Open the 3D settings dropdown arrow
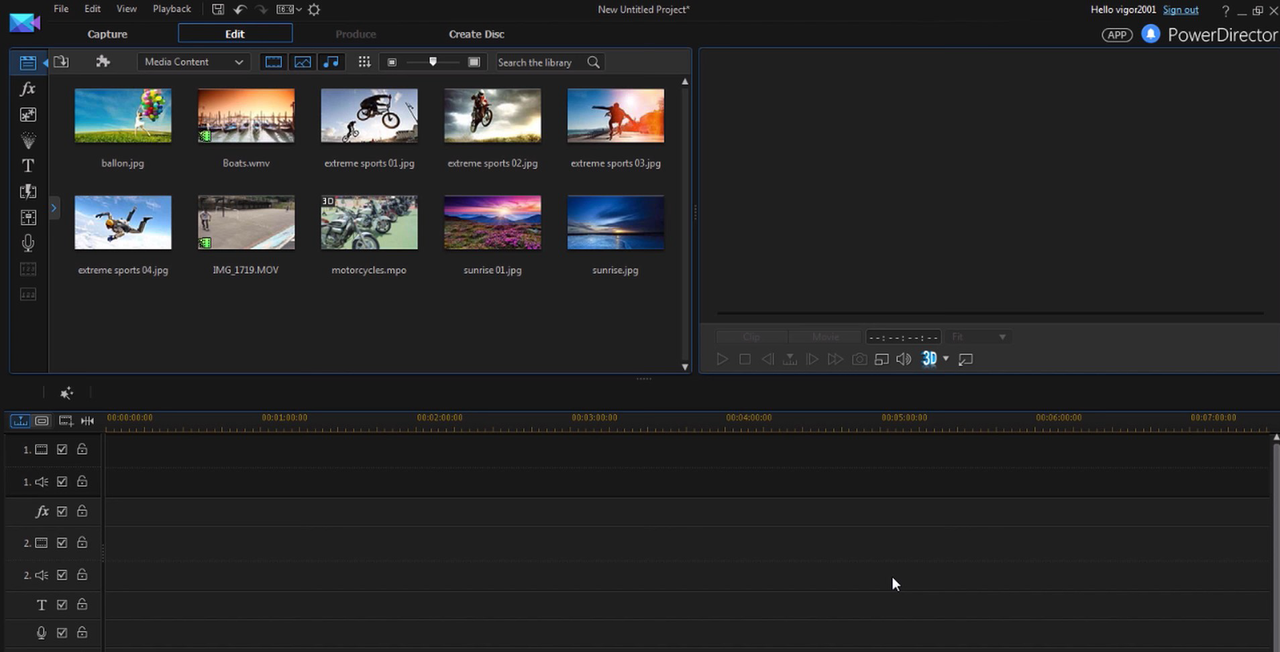This screenshot has height=652, width=1280. tap(946, 359)
